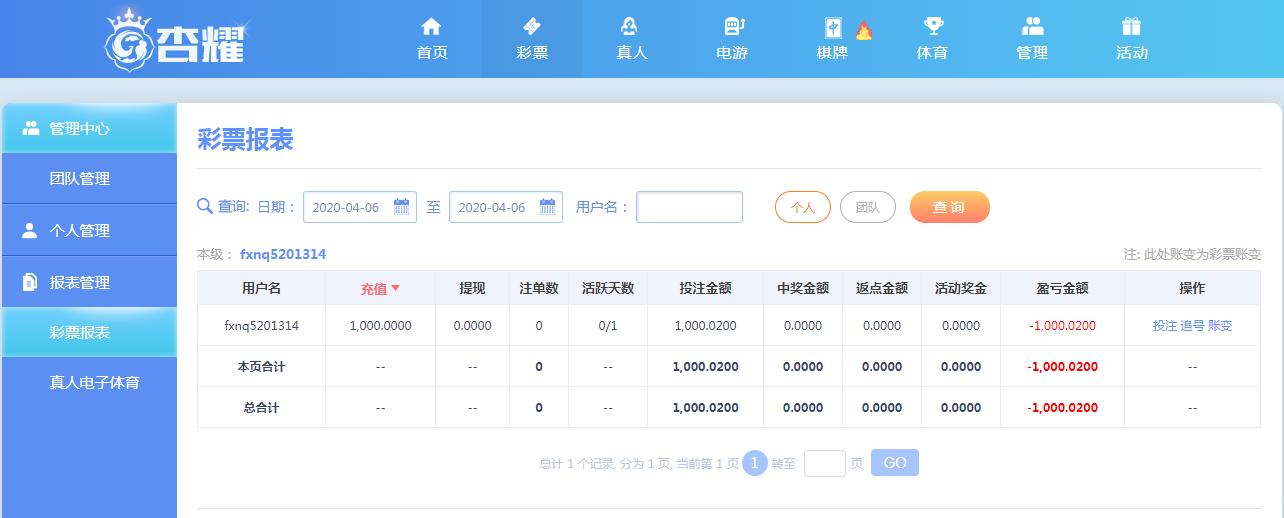Click the 本页合计 row label
The image size is (1284, 518).
coord(261,366)
